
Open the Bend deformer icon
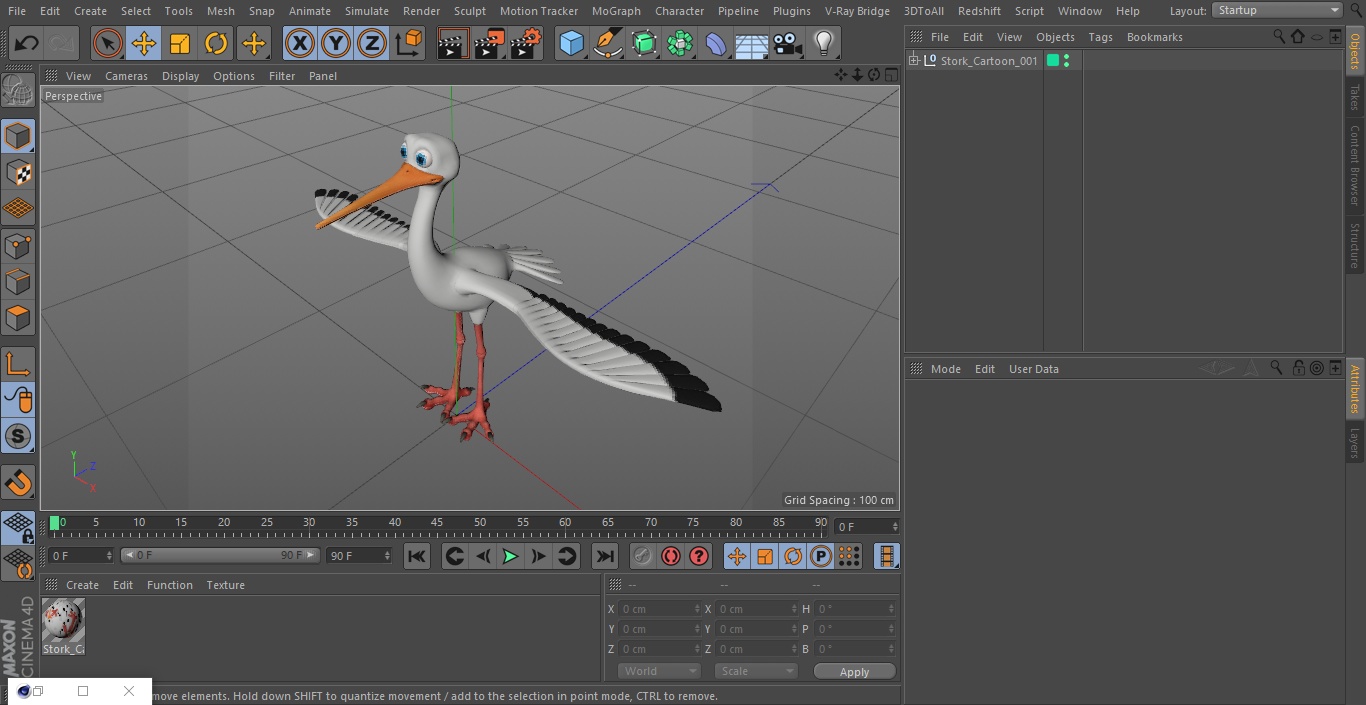716,44
